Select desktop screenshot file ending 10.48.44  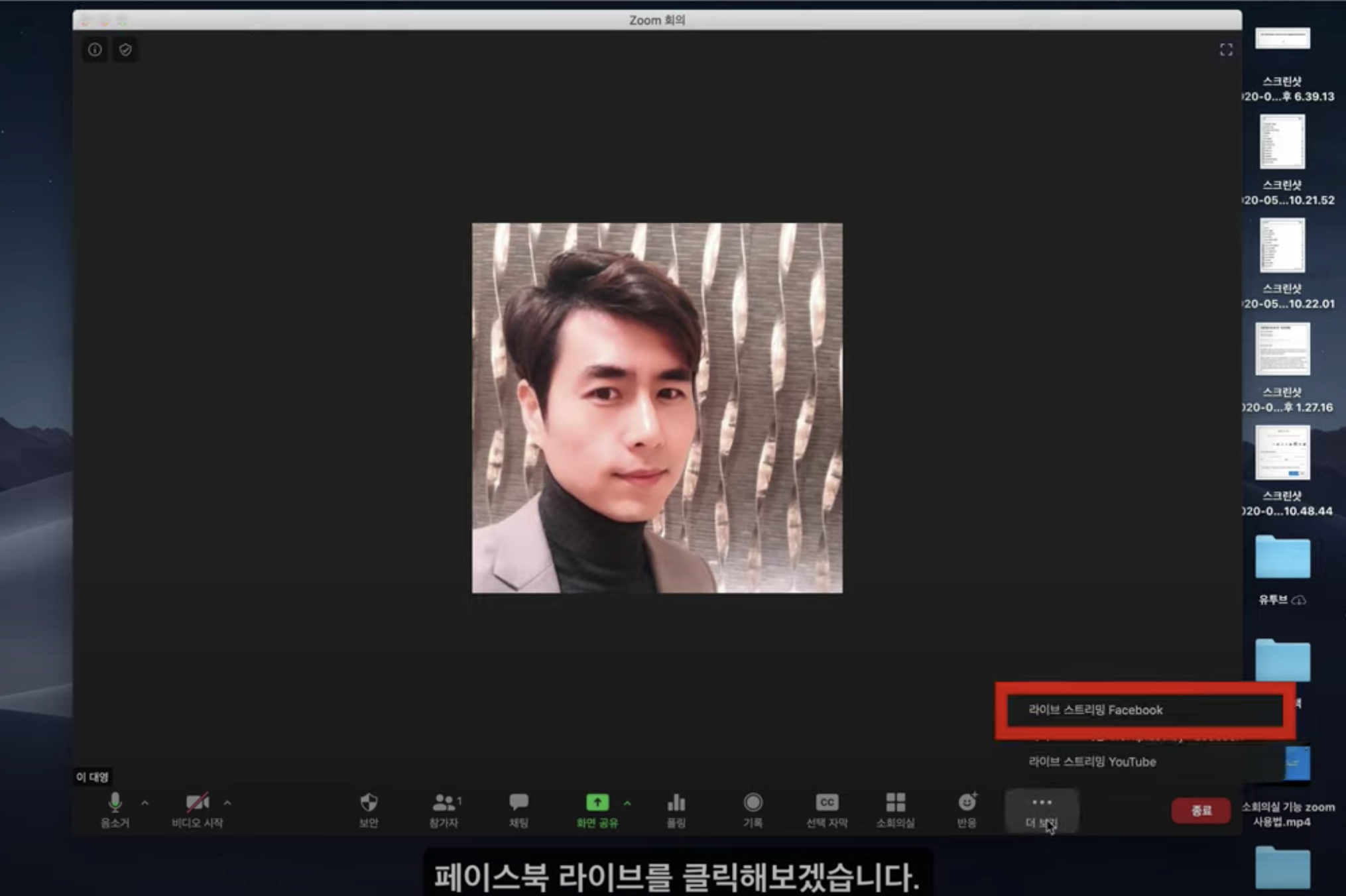pos(1282,471)
